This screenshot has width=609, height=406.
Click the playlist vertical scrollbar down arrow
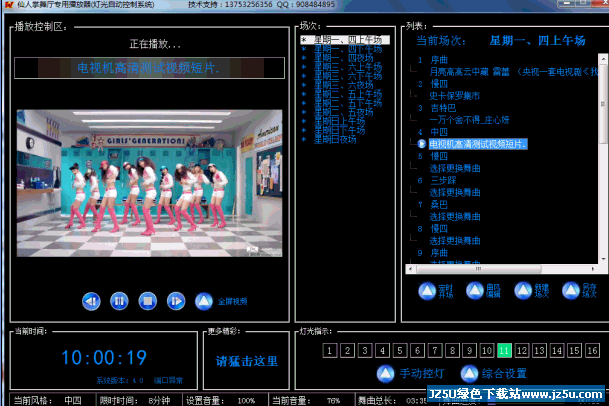(x=603, y=259)
